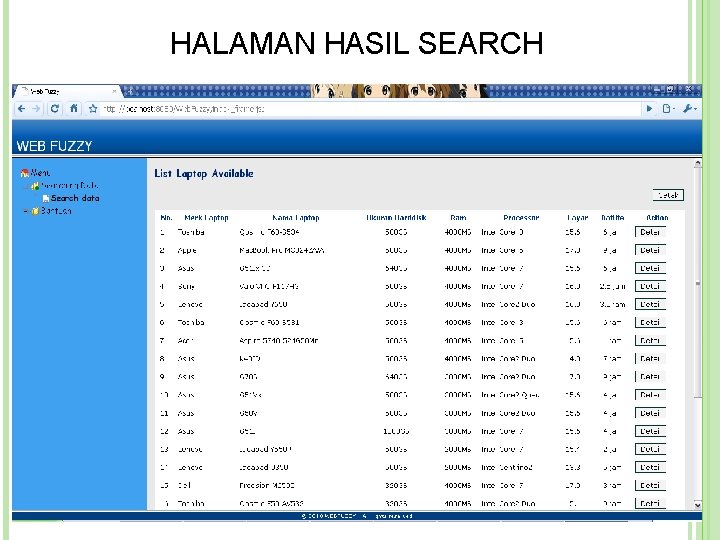Click the Menu home icon in the tree
720x540 pixels.
(25, 173)
